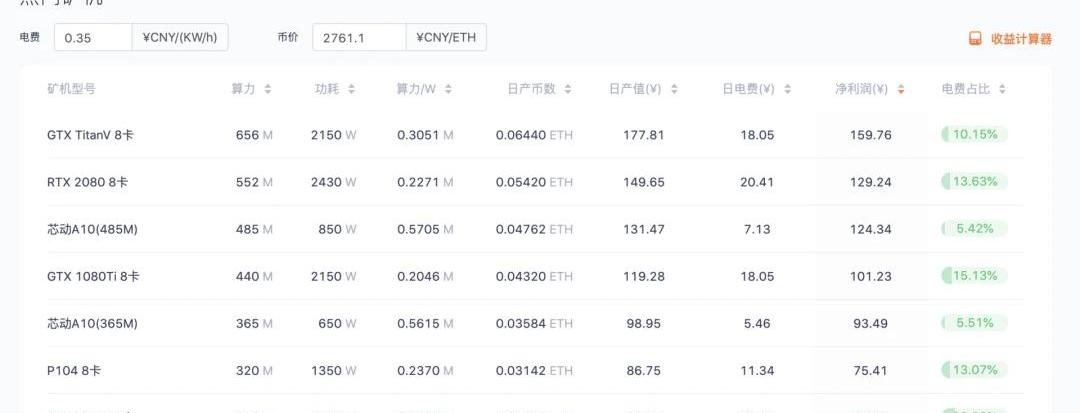The image size is (1080, 413).
Task: Click the 电费 input field showing 0.35
Action: coord(94,38)
